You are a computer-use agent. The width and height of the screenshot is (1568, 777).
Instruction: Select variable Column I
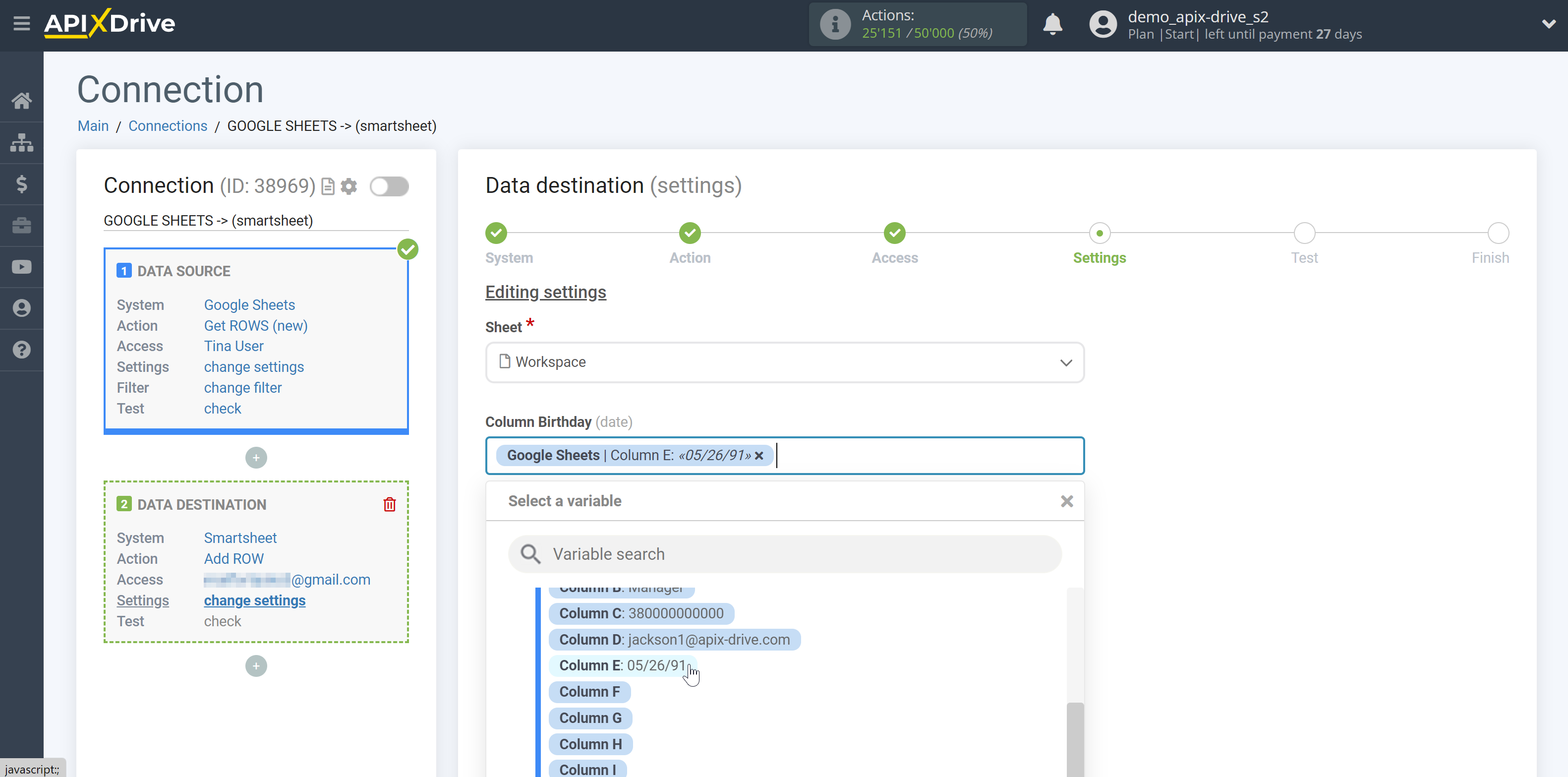tap(587, 769)
